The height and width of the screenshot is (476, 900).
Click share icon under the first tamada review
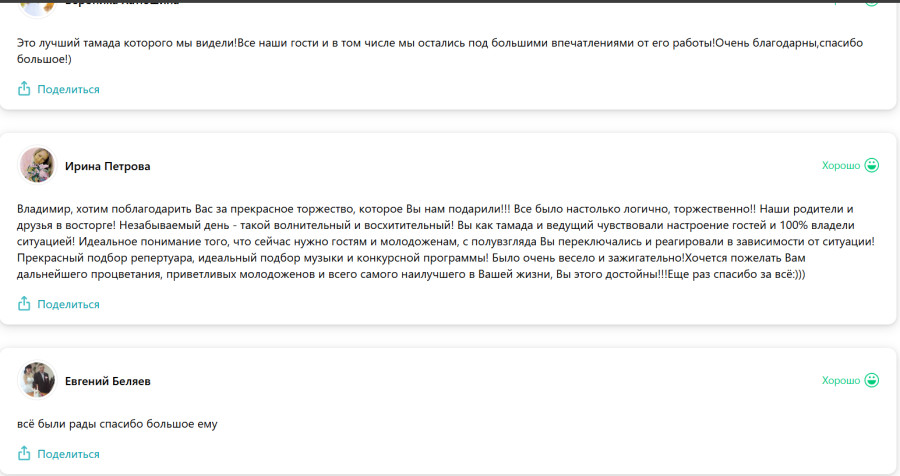25,89
